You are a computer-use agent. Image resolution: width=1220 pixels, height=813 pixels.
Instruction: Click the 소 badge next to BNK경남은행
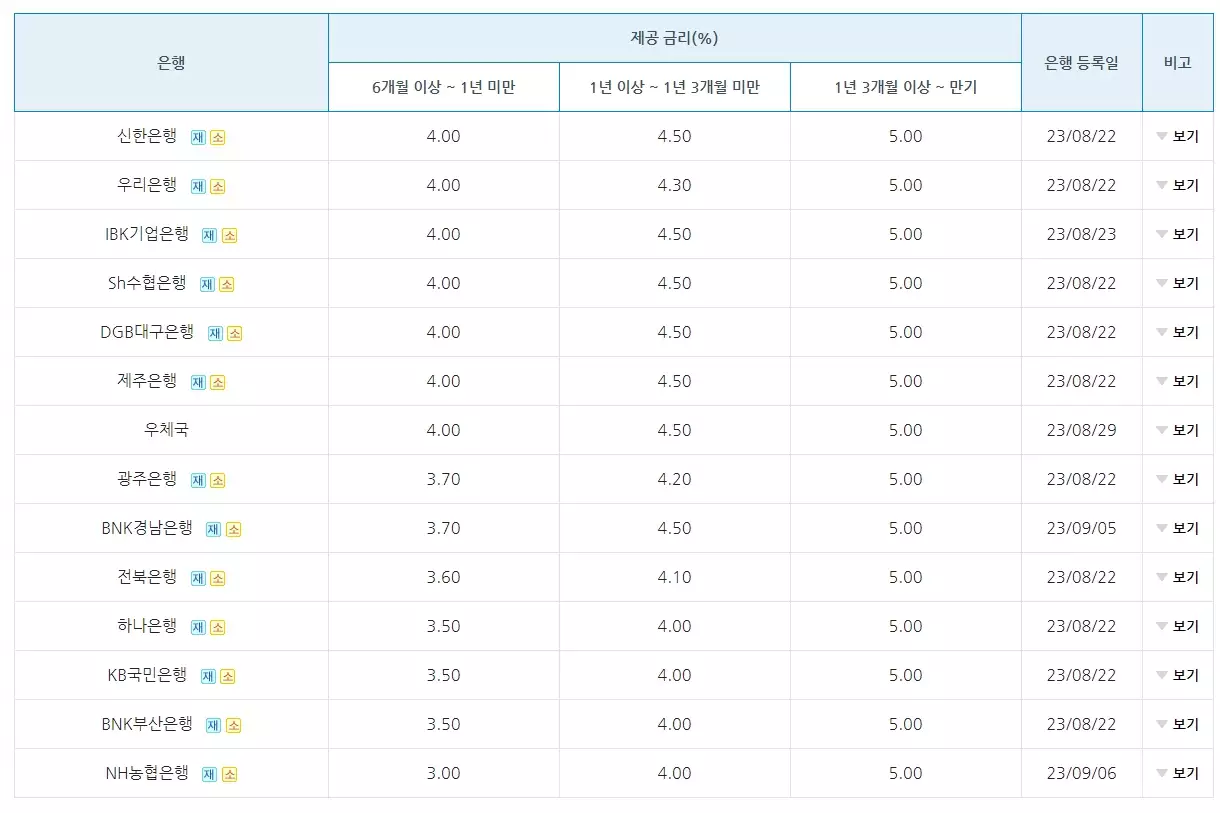click(x=233, y=529)
